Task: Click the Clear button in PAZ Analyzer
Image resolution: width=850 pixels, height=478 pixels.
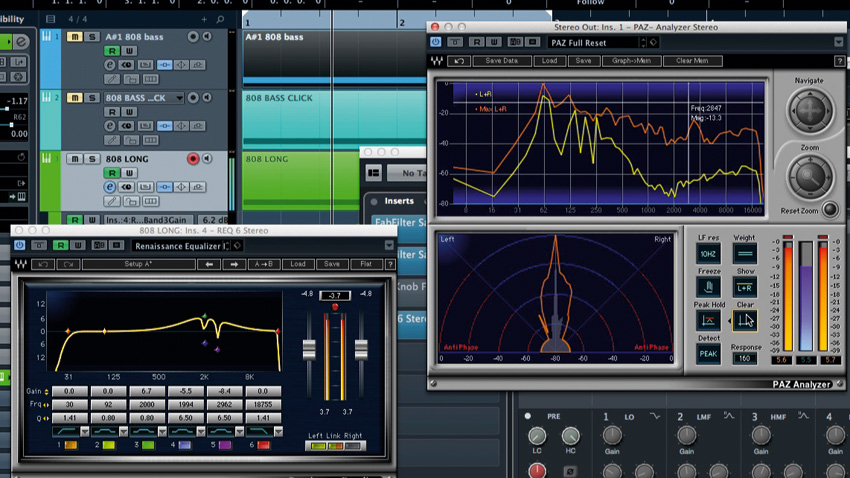Action: pyautogui.click(x=744, y=320)
